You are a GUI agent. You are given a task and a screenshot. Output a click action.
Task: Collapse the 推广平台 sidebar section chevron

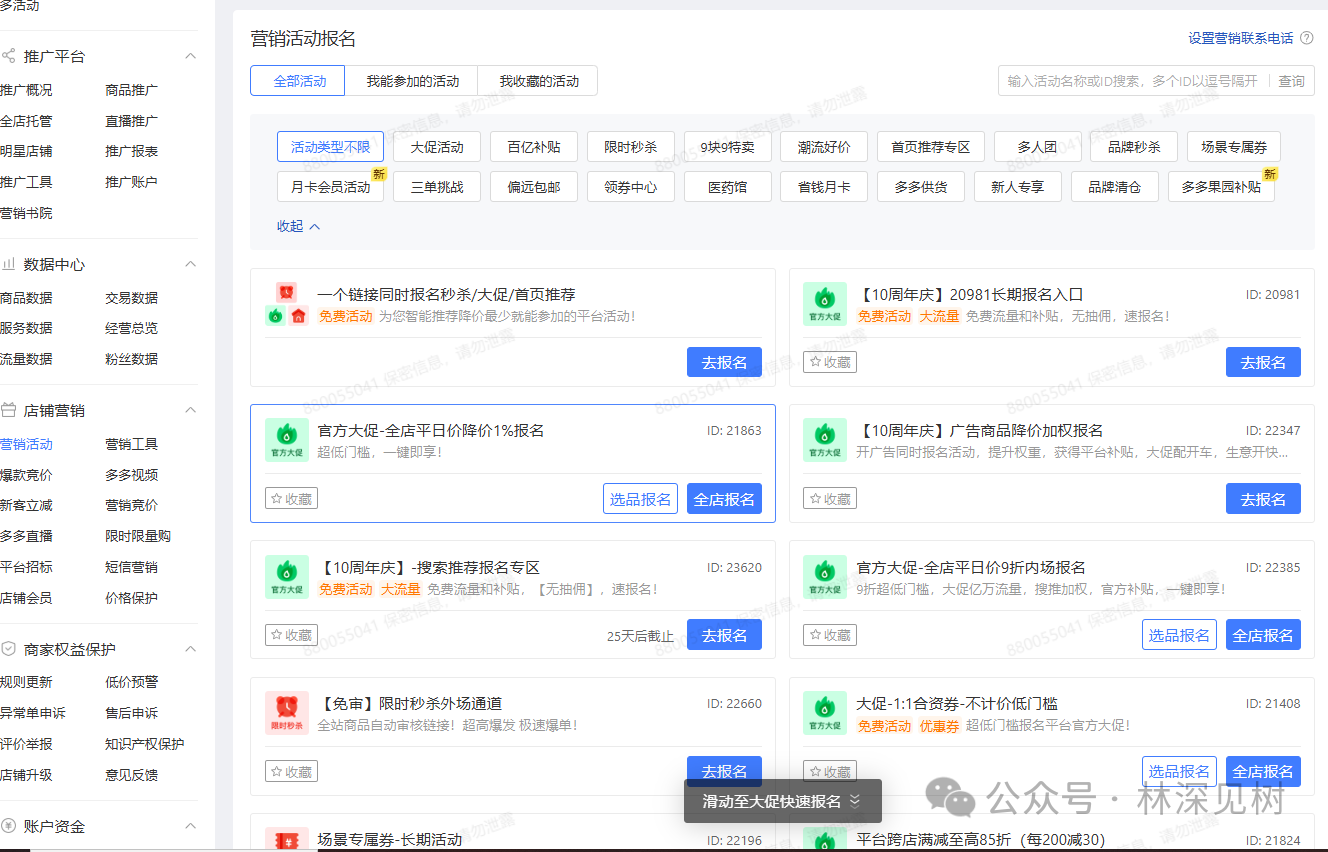point(191,56)
